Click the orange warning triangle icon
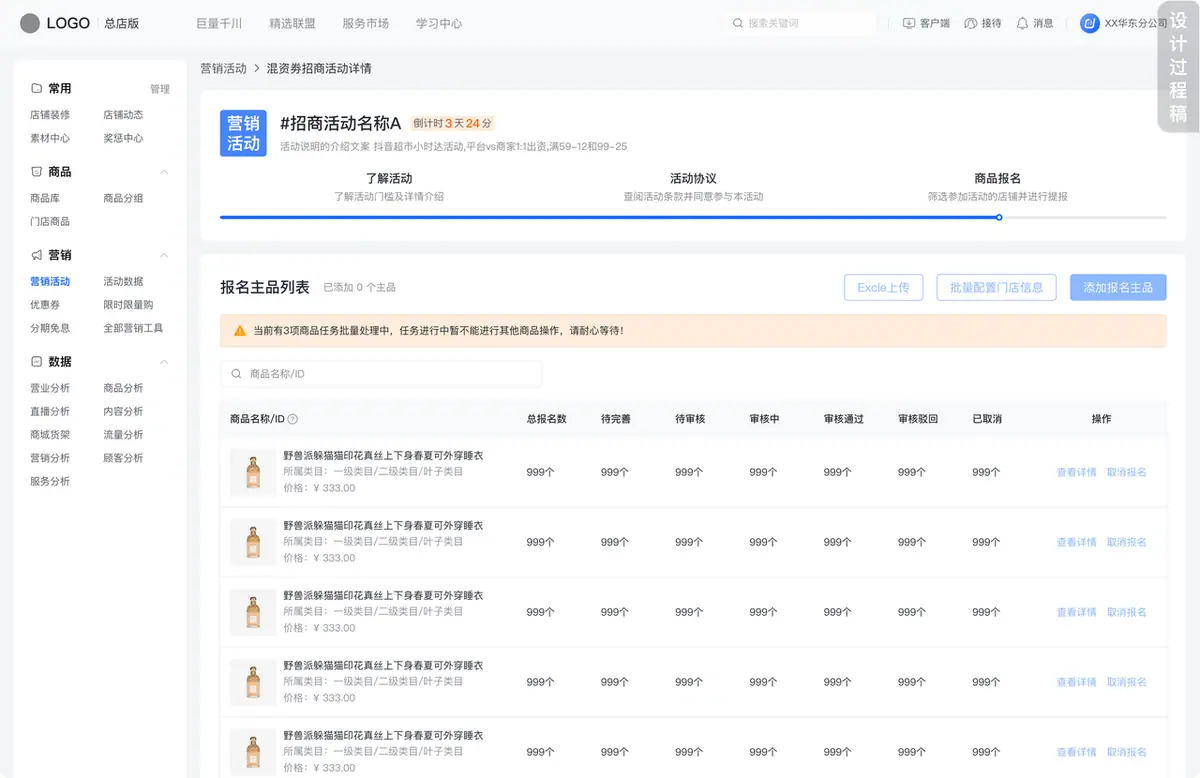This screenshot has height=778, width=1200. coord(240,330)
